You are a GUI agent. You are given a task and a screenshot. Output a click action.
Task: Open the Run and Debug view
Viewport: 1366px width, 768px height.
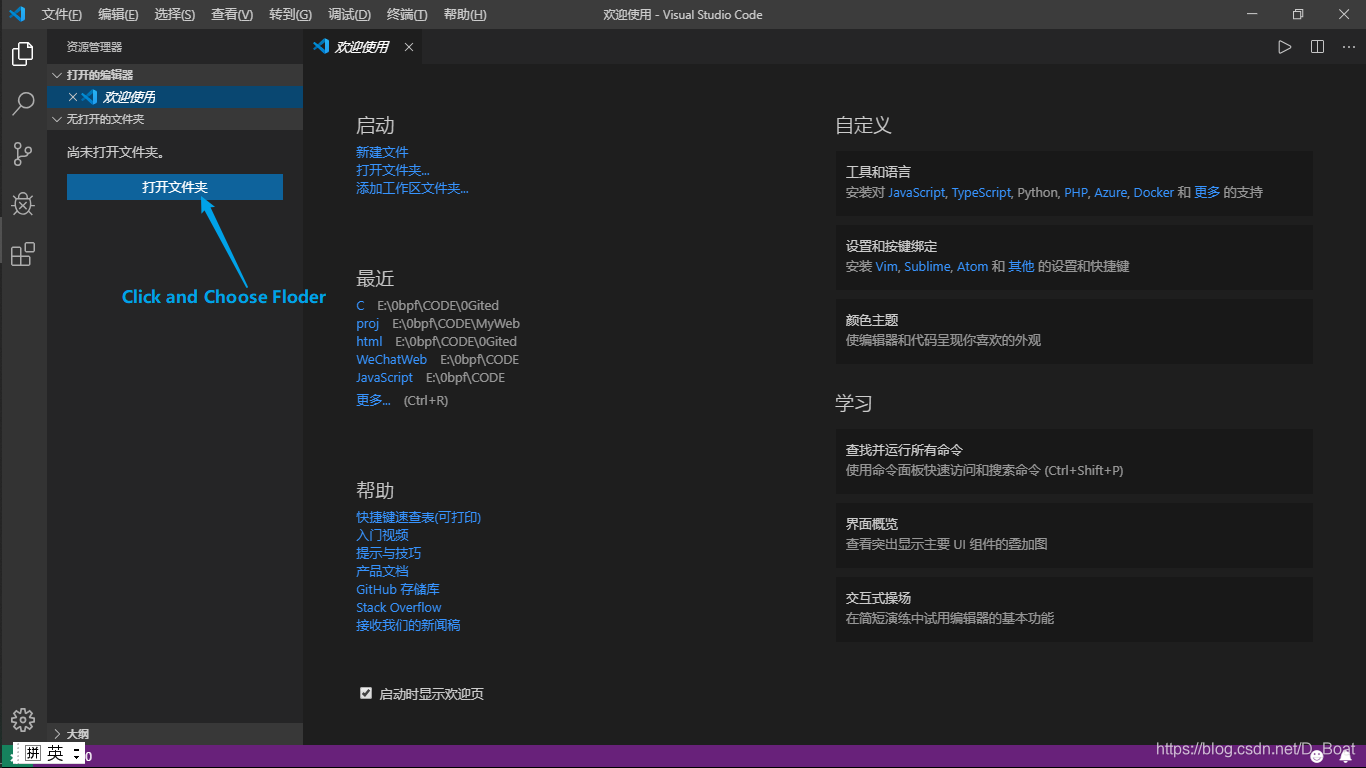[22, 203]
